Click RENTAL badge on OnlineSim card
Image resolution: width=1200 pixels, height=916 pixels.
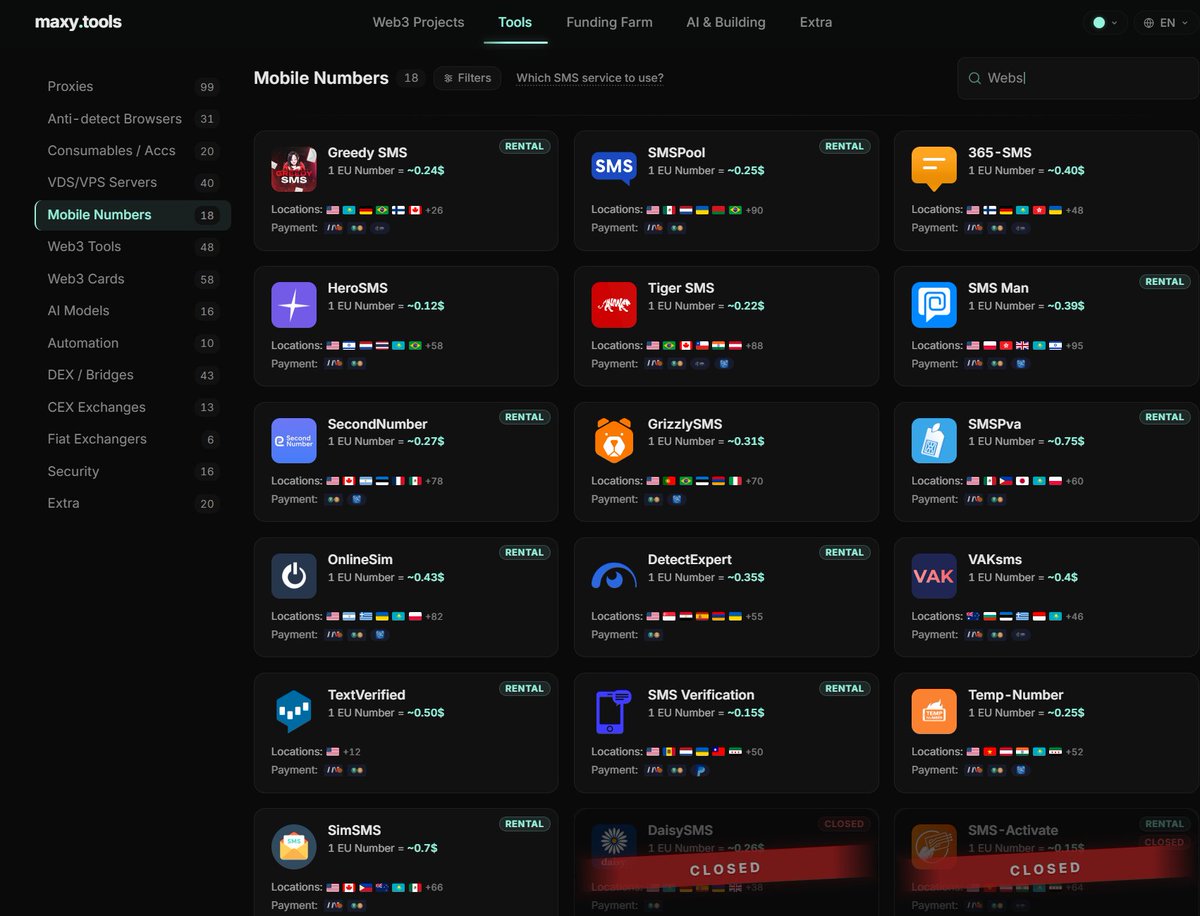[524, 552]
